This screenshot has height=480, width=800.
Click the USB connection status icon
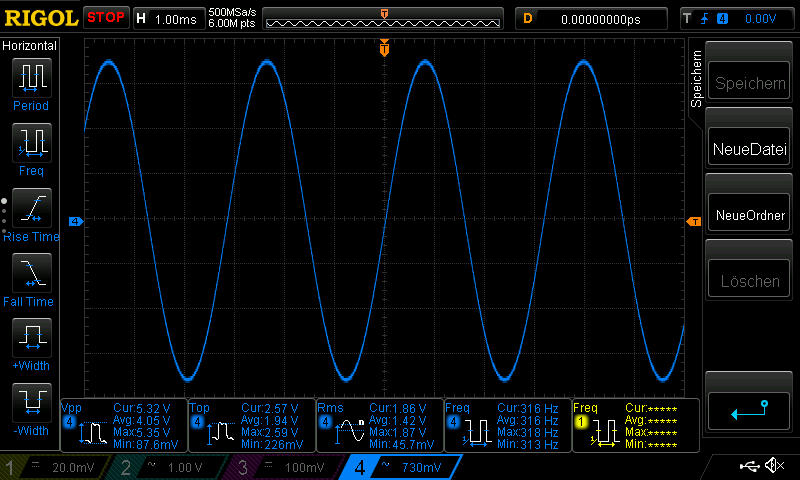tap(749, 466)
